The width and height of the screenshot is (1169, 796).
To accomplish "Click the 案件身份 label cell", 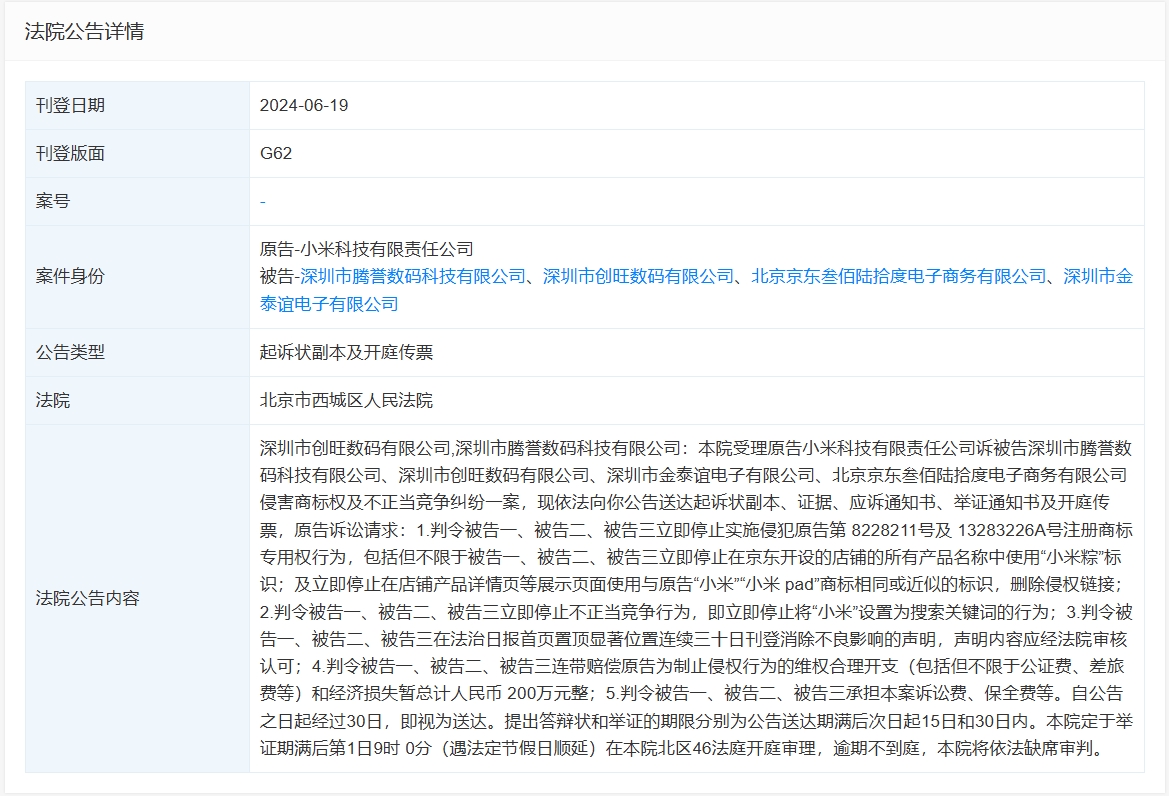I will click(137, 277).
